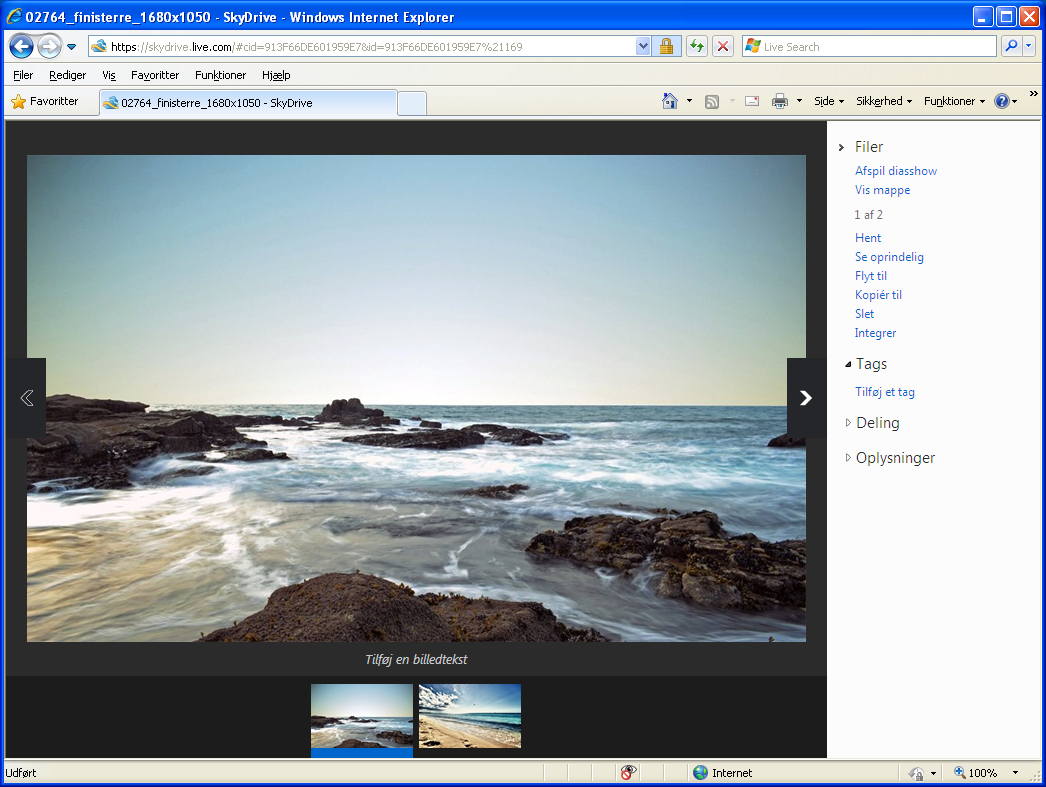Screen dimensions: 1046x787
Task: Click the Stop loading icon
Action: pyautogui.click(x=722, y=47)
